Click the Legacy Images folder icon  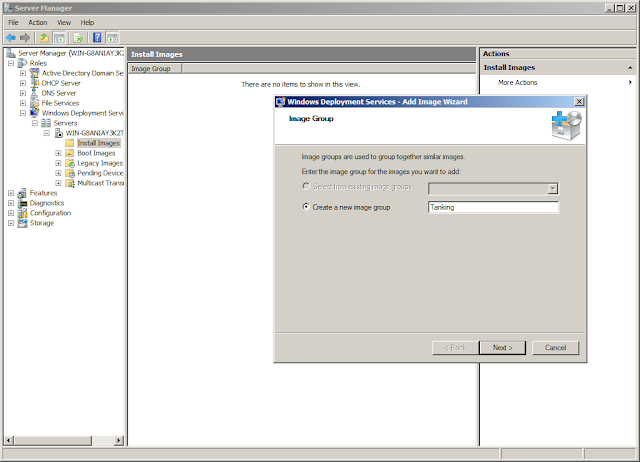point(70,163)
